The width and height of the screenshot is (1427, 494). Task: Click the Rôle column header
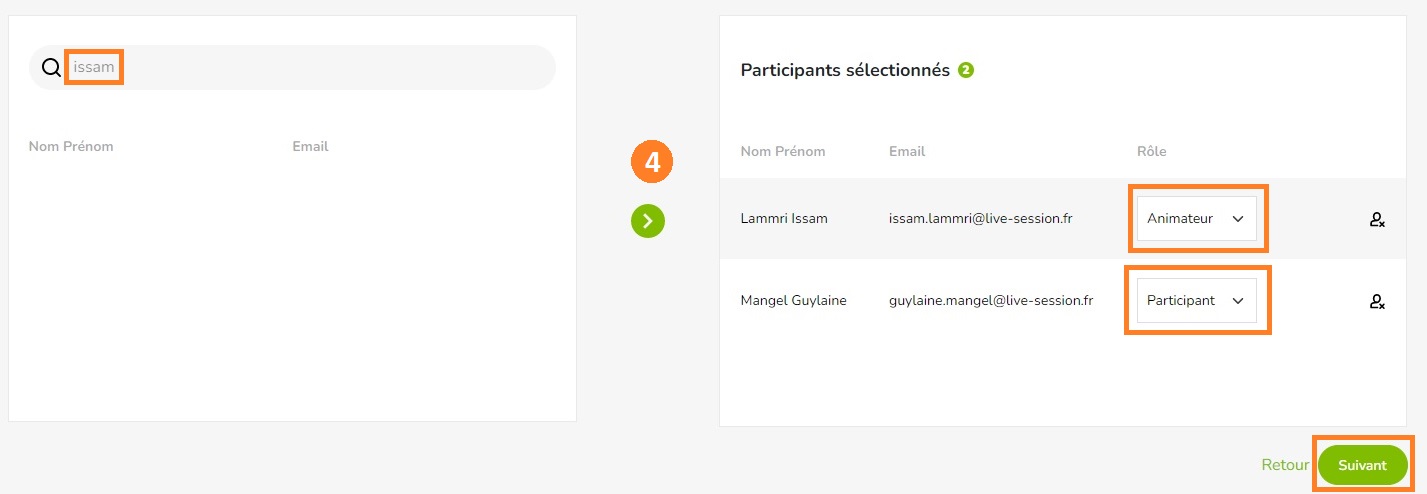pos(1152,151)
